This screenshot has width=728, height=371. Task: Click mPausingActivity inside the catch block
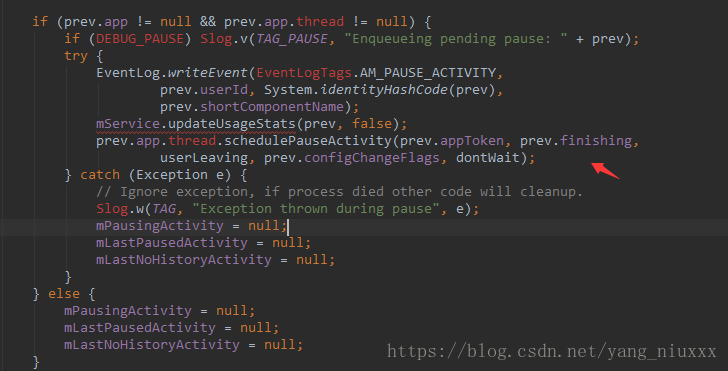[160, 226]
